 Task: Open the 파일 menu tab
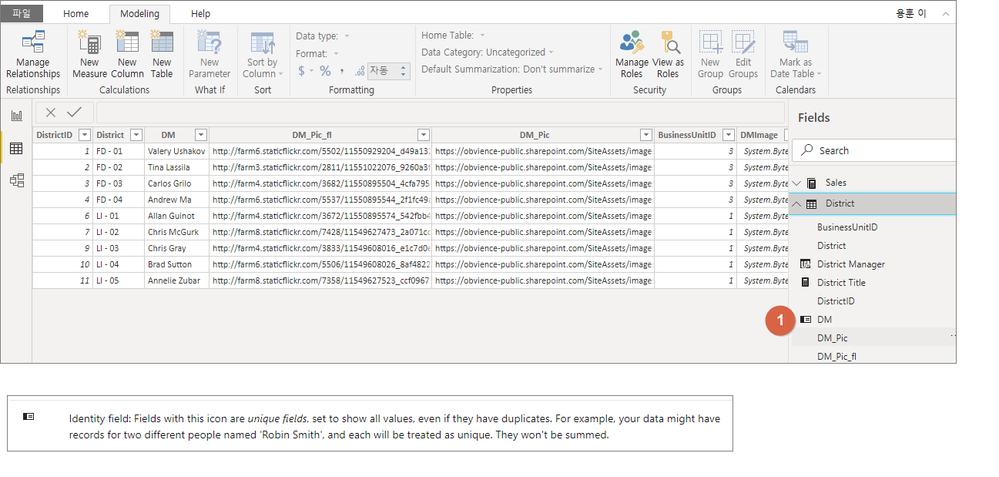click(x=22, y=13)
